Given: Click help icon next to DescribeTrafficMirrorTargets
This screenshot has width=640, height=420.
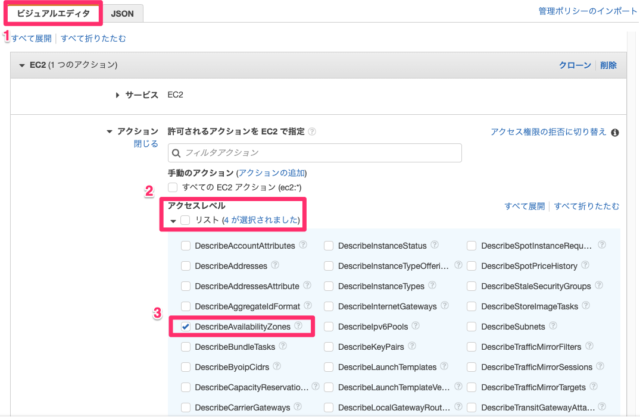Looking at the screenshot, I should point(593,386).
